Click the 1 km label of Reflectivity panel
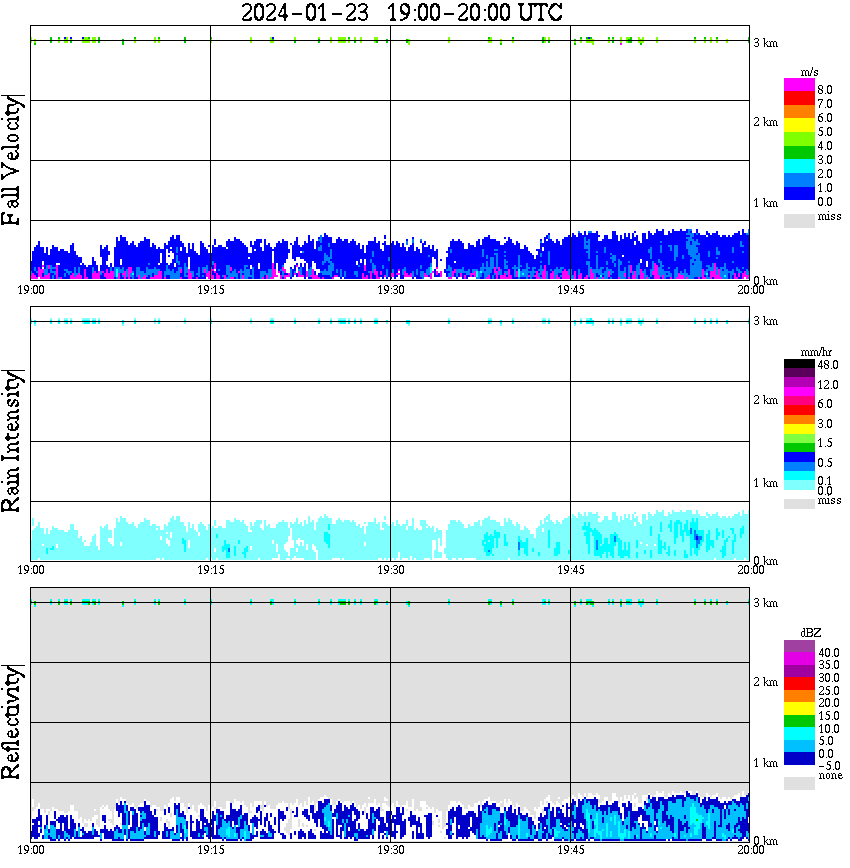Screen dimensions: 850x868 pos(766,763)
